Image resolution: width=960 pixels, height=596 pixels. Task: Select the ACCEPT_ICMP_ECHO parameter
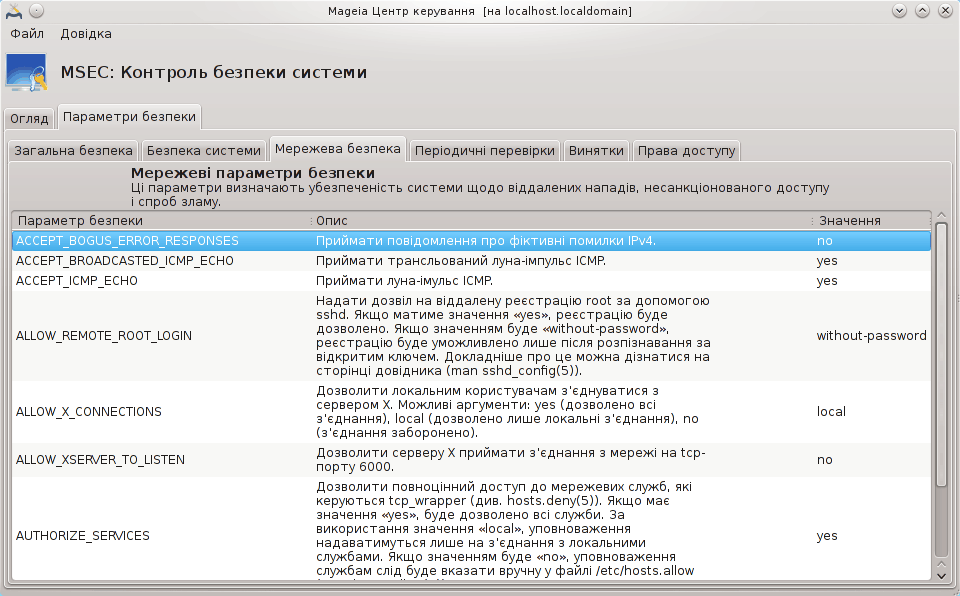[x=77, y=281]
